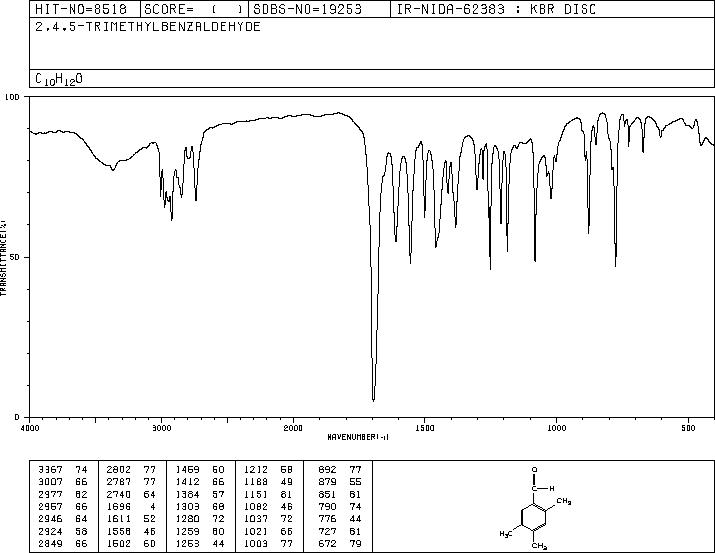
Task: Select the SCORE= ( ) header field
Action: [x=194, y=9]
